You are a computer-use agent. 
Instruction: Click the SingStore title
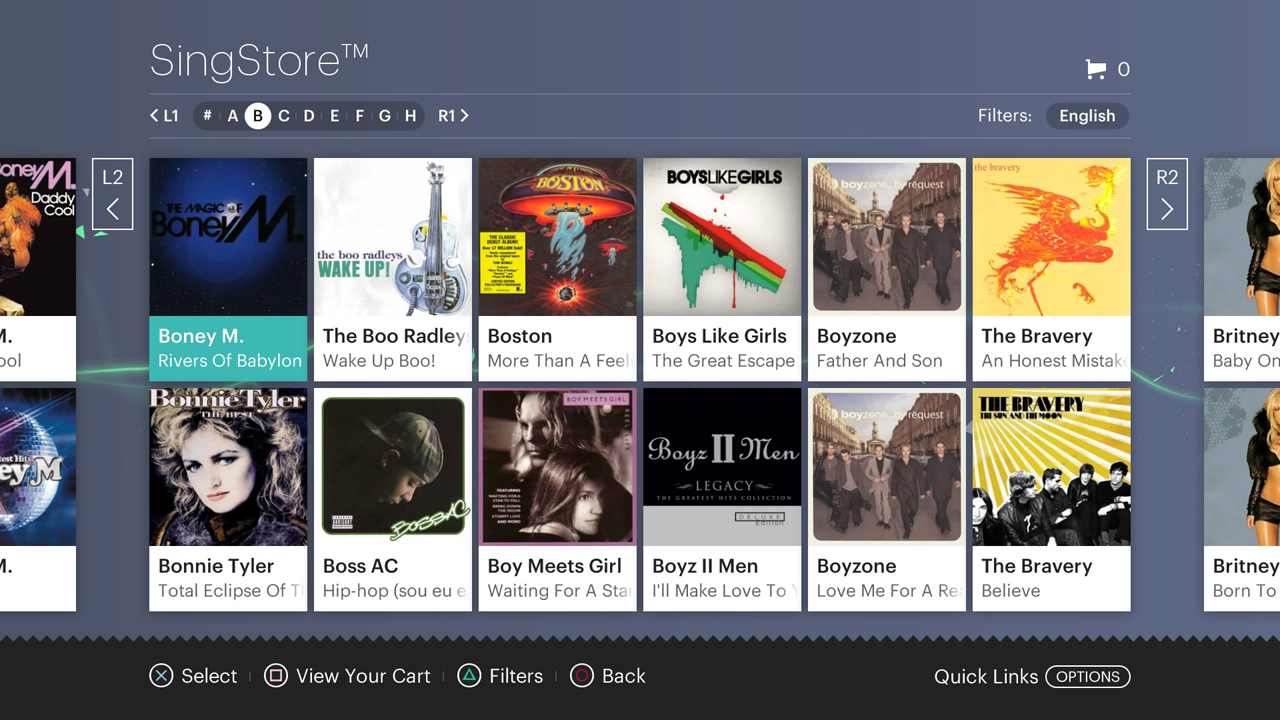pyautogui.click(x=259, y=61)
